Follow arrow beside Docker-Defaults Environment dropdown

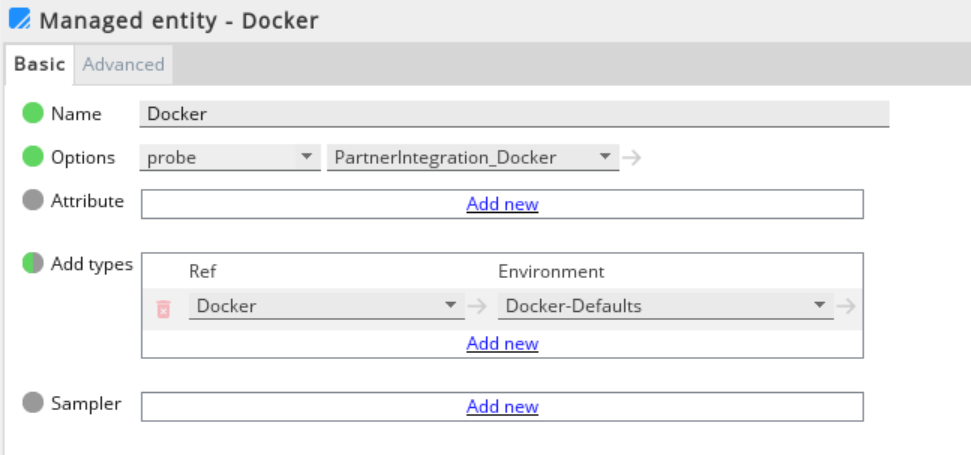click(846, 306)
